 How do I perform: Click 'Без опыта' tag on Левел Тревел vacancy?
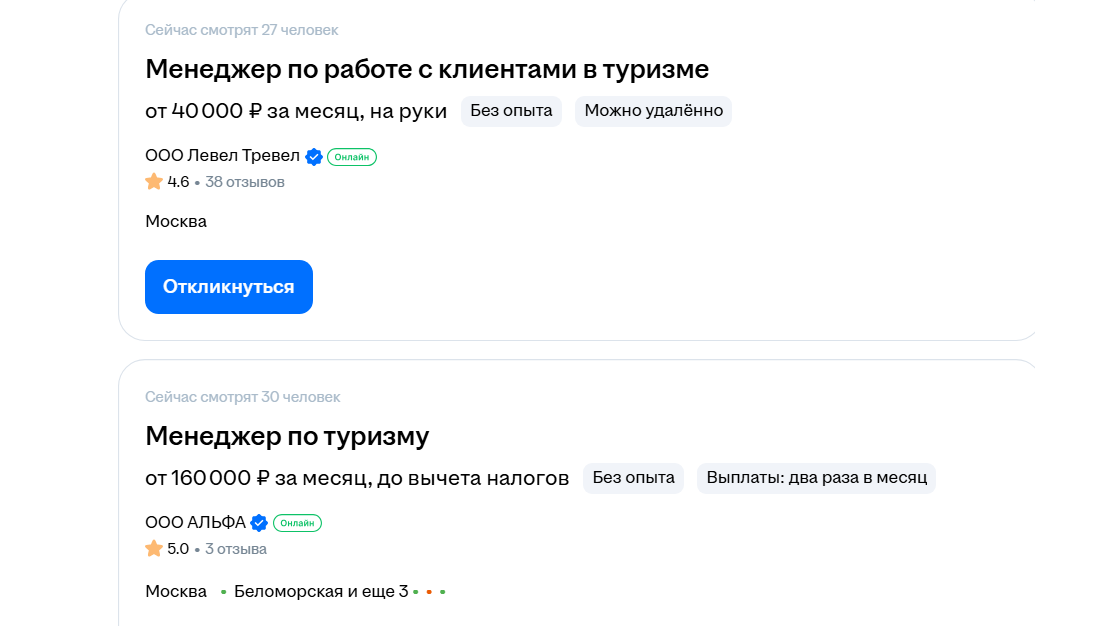[x=511, y=111]
